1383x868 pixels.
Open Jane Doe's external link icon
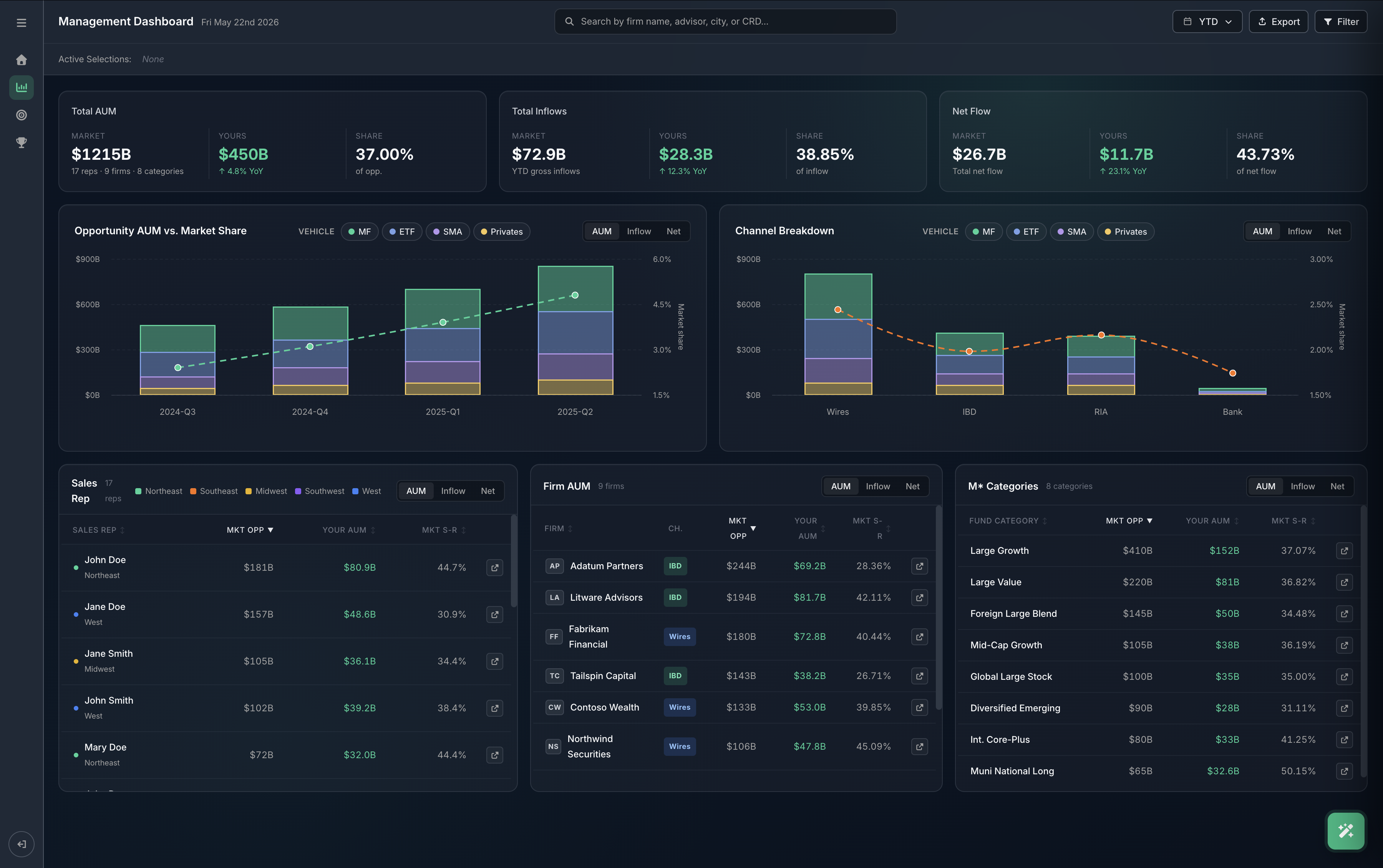click(494, 614)
